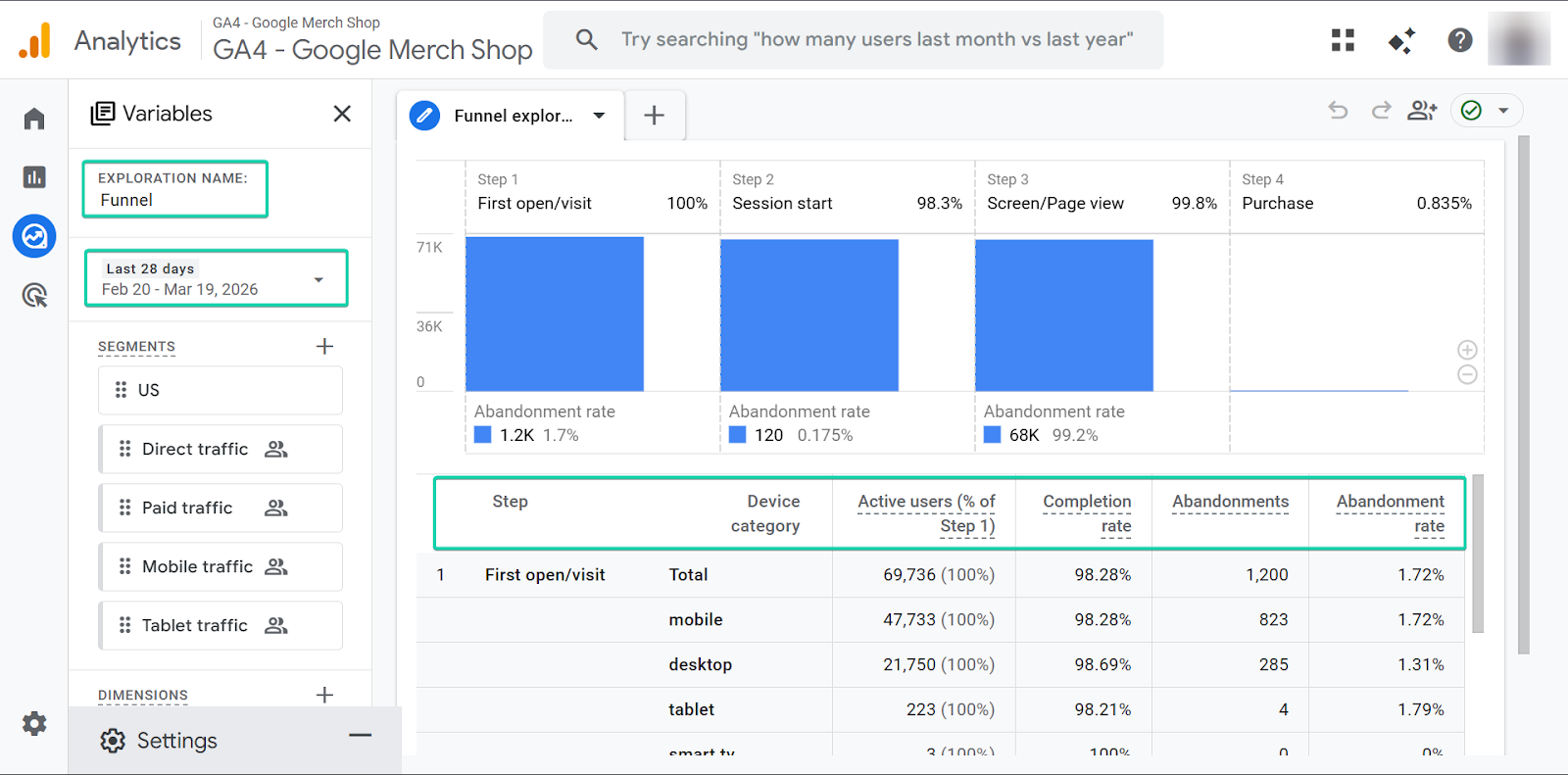The height and width of the screenshot is (775, 1568).
Task: Open the user account avatar
Action: pyautogui.click(x=1519, y=40)
